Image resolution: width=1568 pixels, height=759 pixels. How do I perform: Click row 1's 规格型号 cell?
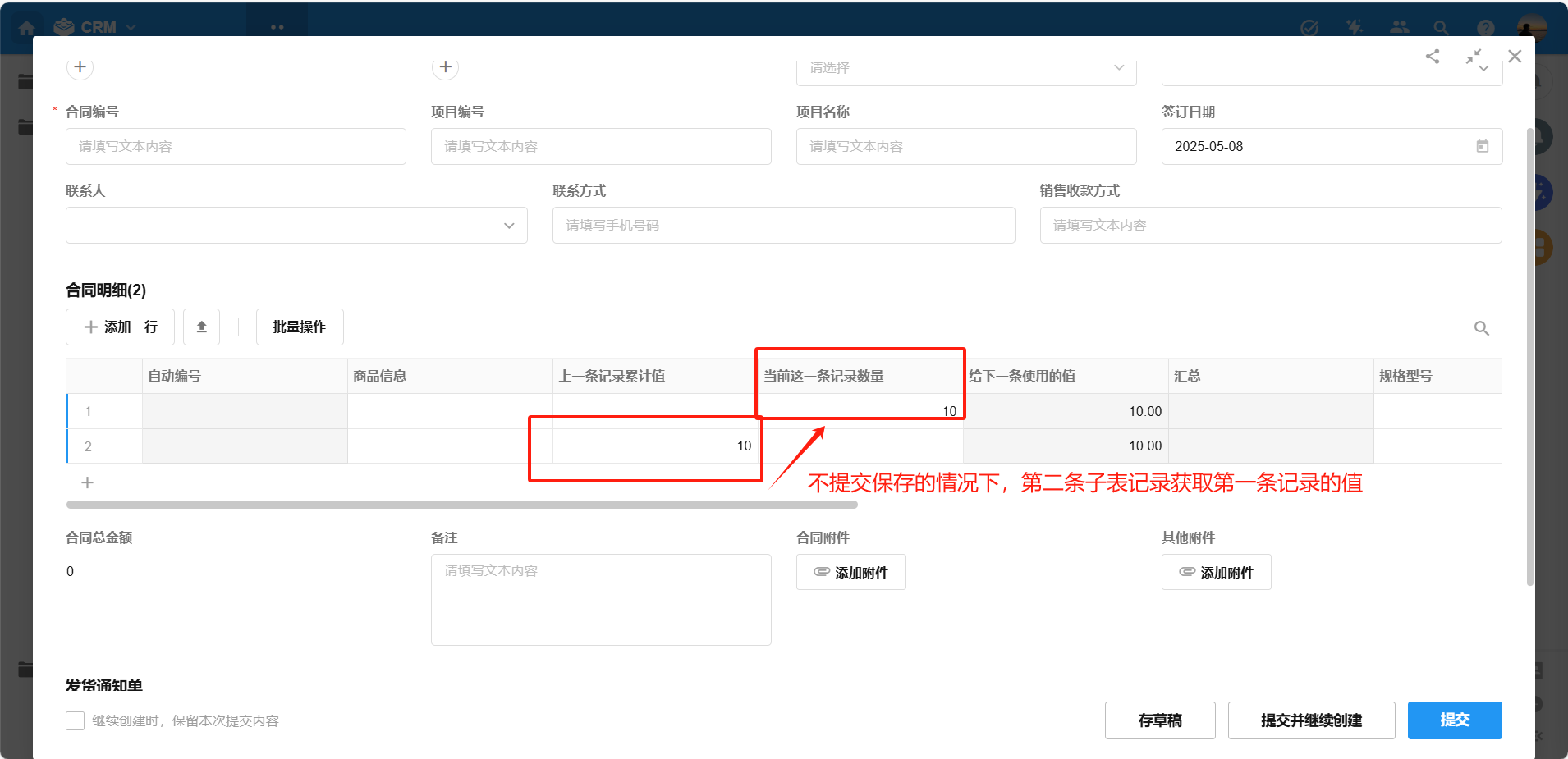pyautogui.click(x=1437, y=411)
